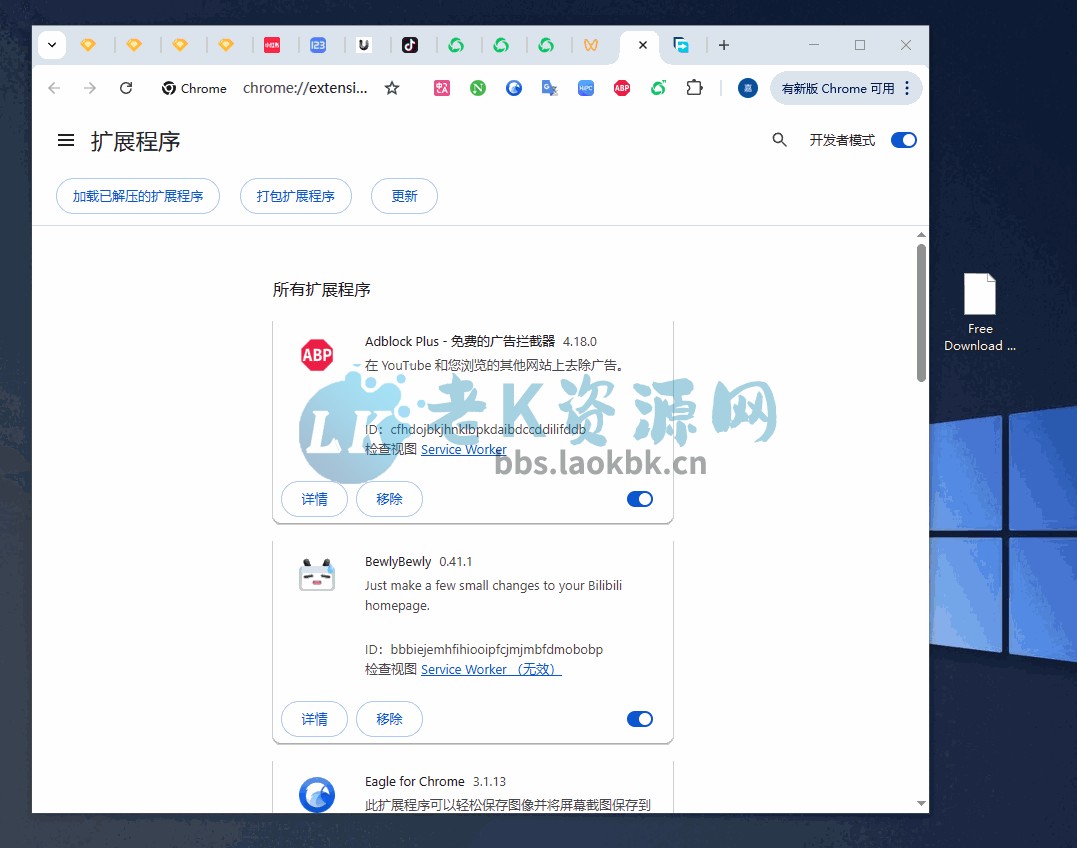Close the current extensions tab
Viewport: 1077px width, 848px height.
[642, 45]
